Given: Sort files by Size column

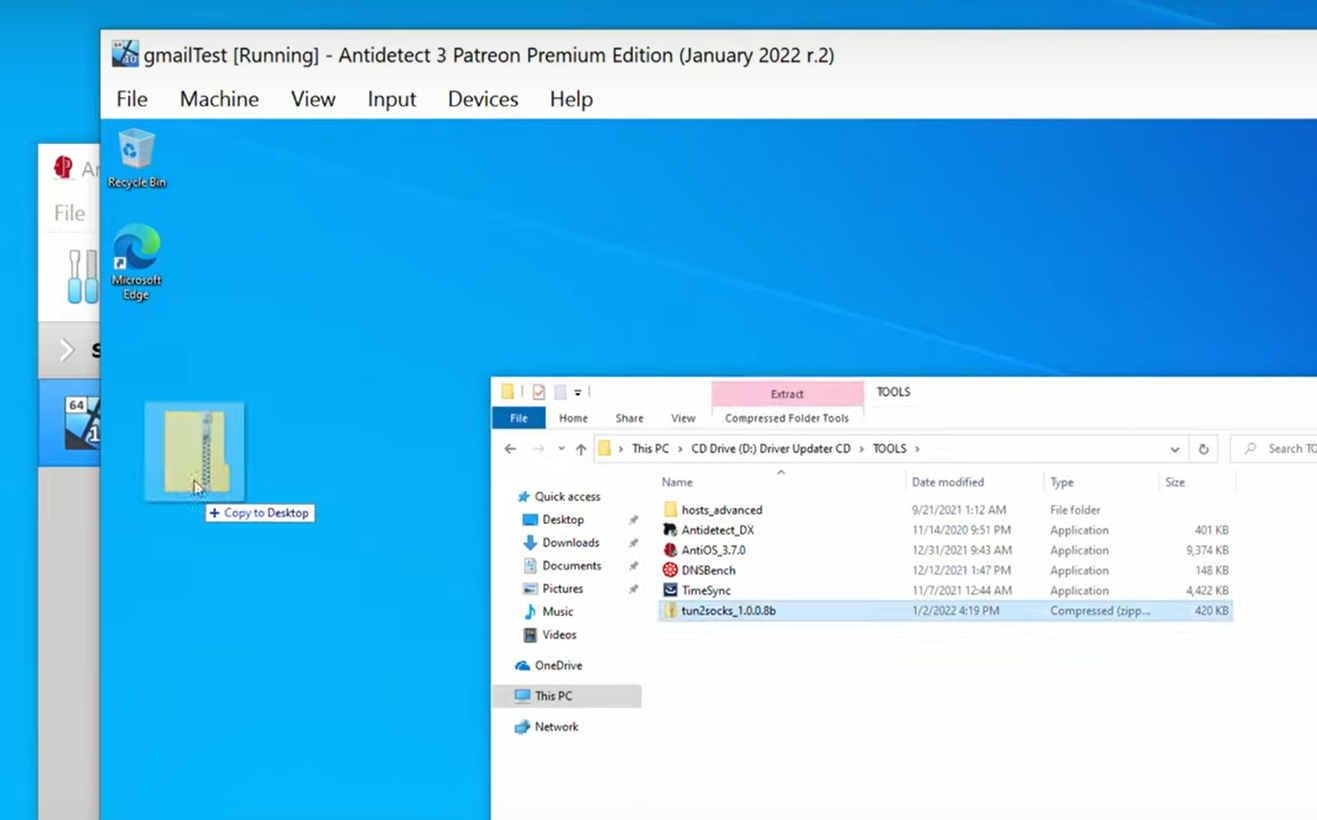Looking at the screenshot, I should click(1175, 482).
